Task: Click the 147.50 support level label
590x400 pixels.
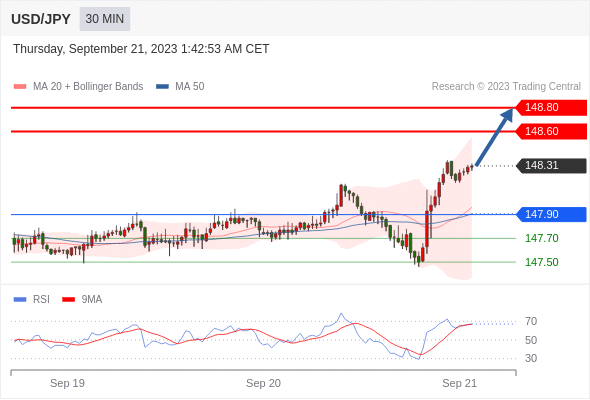Action: [541, 262]
